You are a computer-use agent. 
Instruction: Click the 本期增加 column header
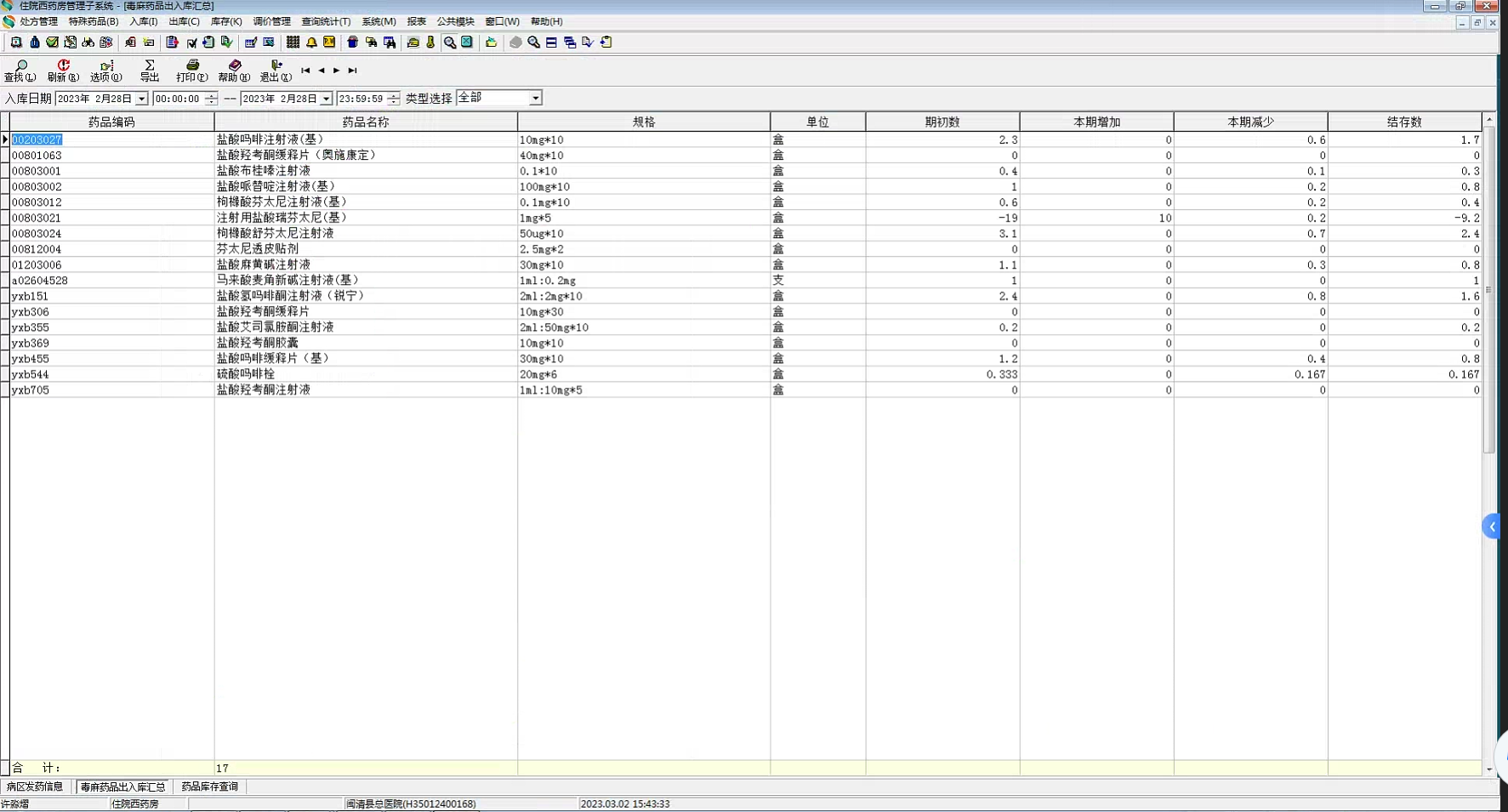[1097, 122]
